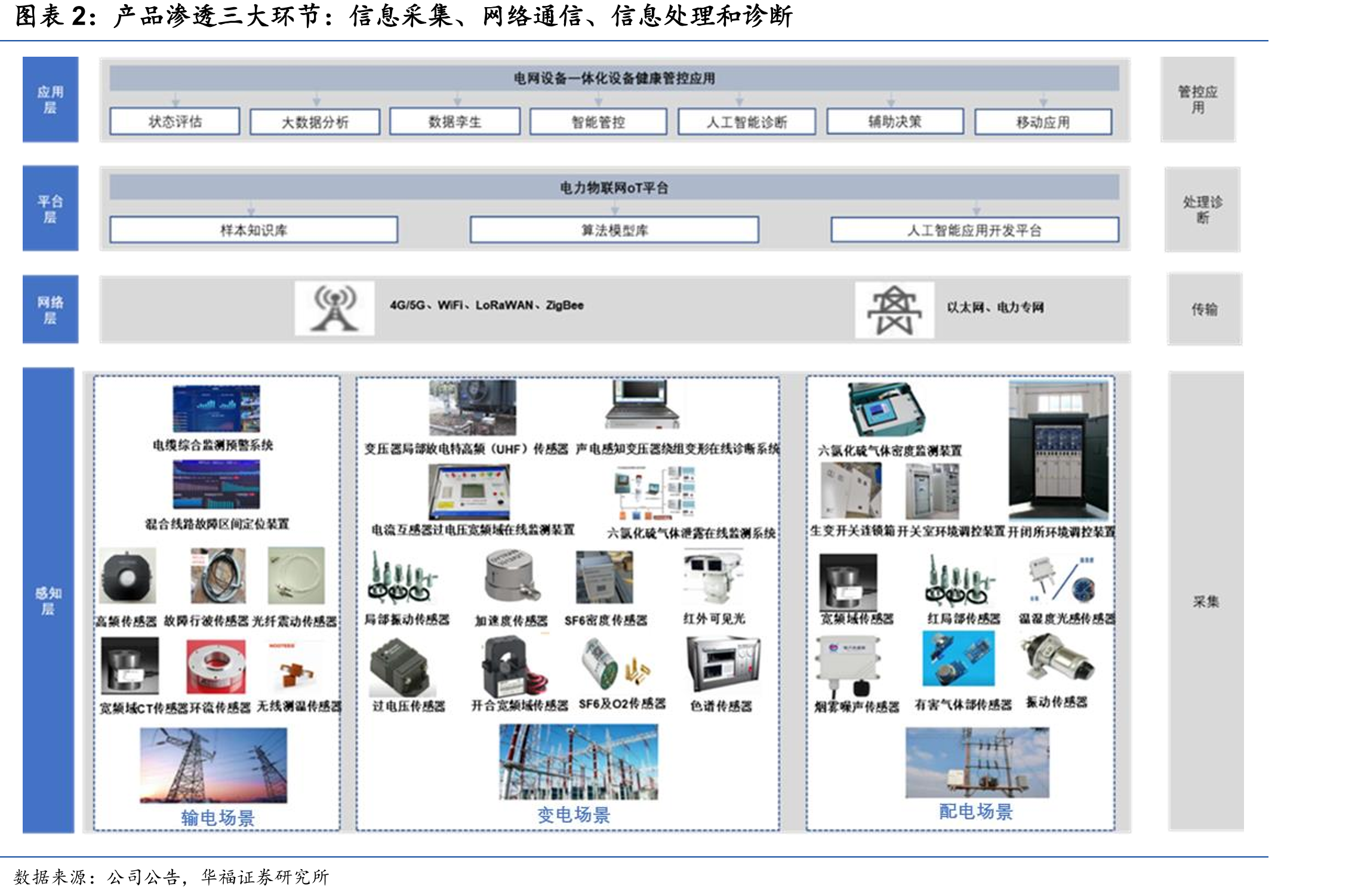
Task: Click the 状态评估 box
Action: pyautogui.click(x=175, y=122)
